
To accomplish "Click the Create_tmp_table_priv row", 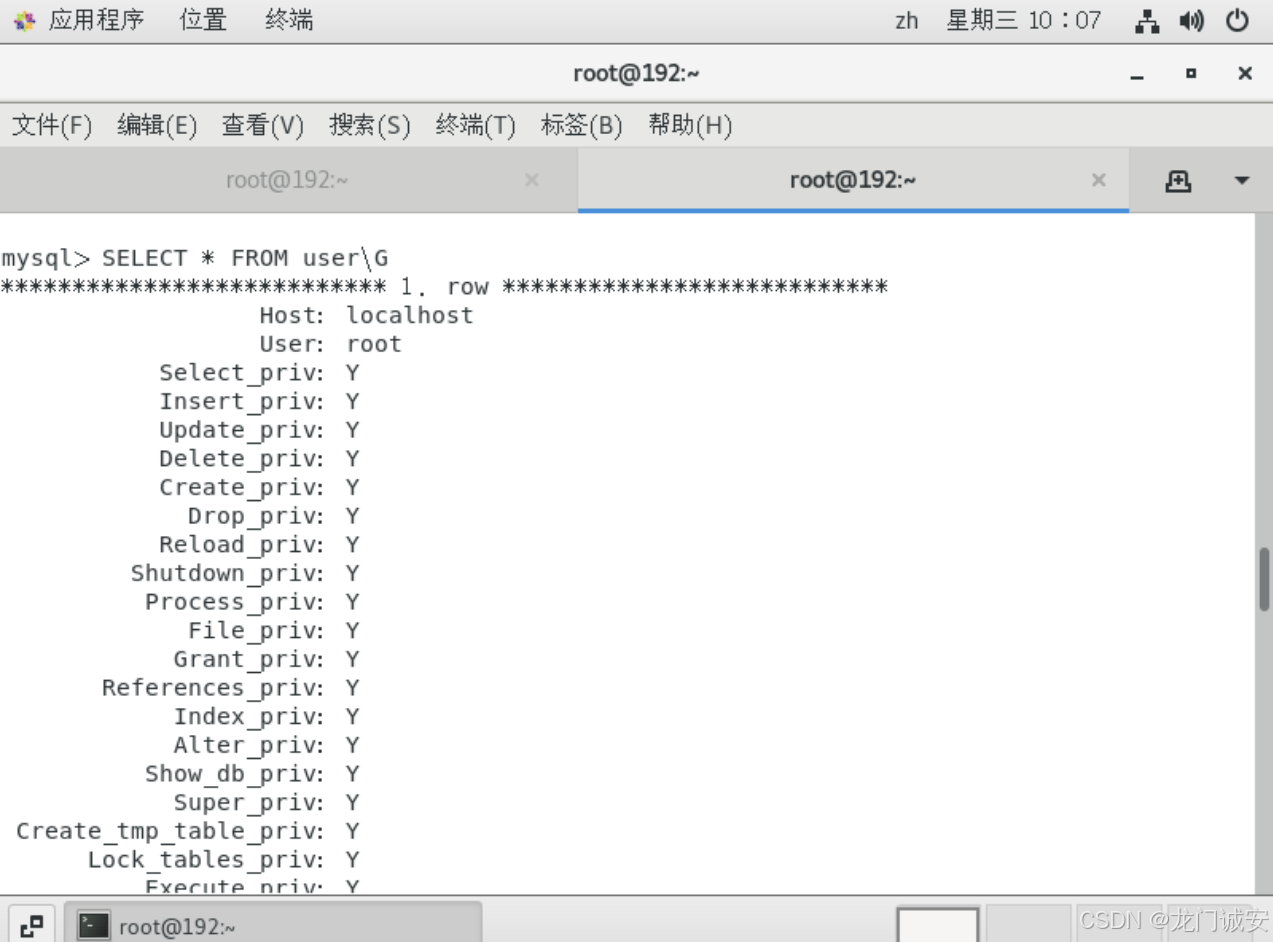I will point(187,831).
